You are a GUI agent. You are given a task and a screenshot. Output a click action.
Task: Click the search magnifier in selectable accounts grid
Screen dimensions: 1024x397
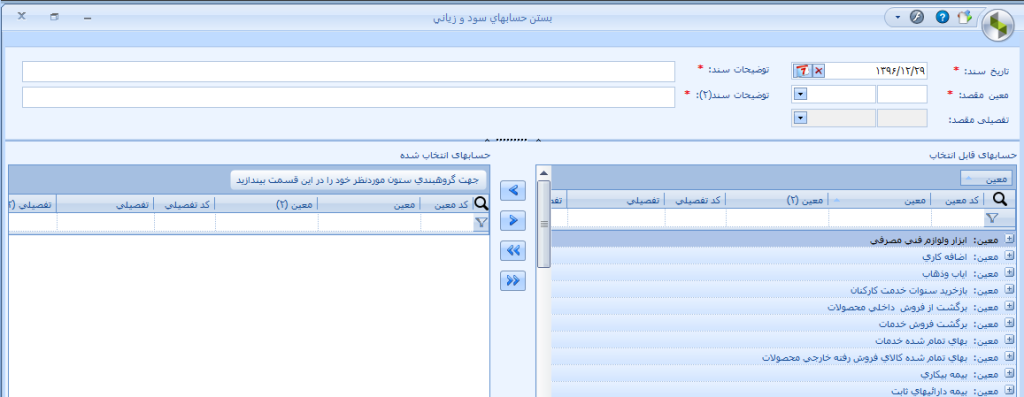coord(1000,199)
